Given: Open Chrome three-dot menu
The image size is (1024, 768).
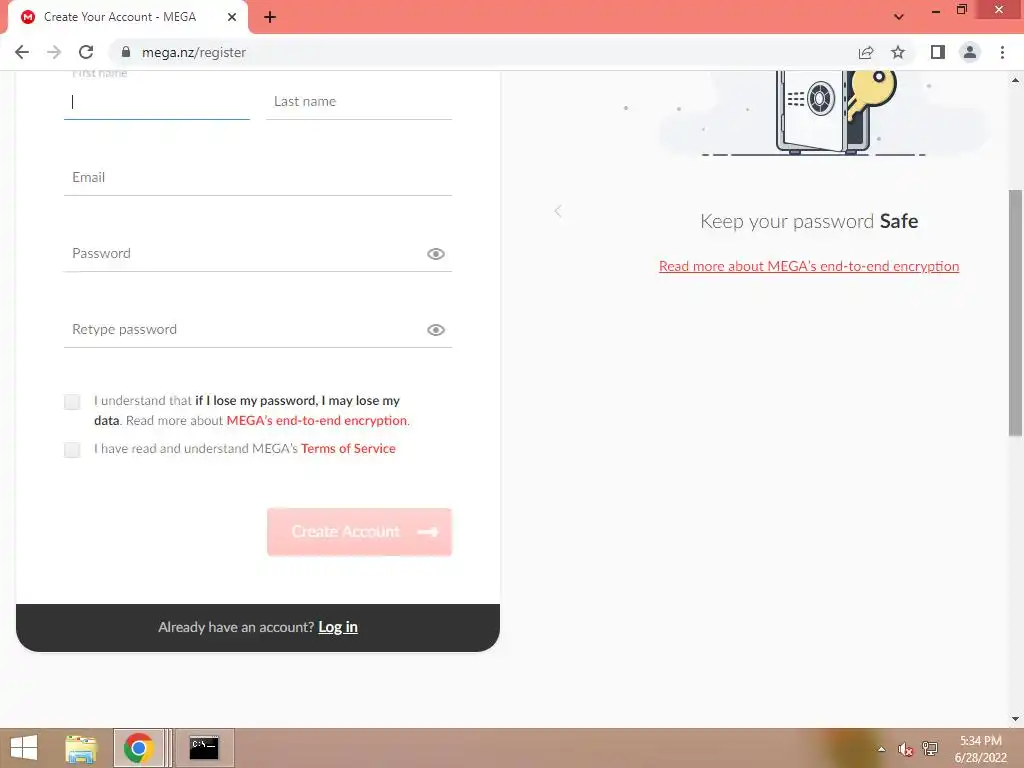Looking at the screenshot, I should [x=1002, y=52].
